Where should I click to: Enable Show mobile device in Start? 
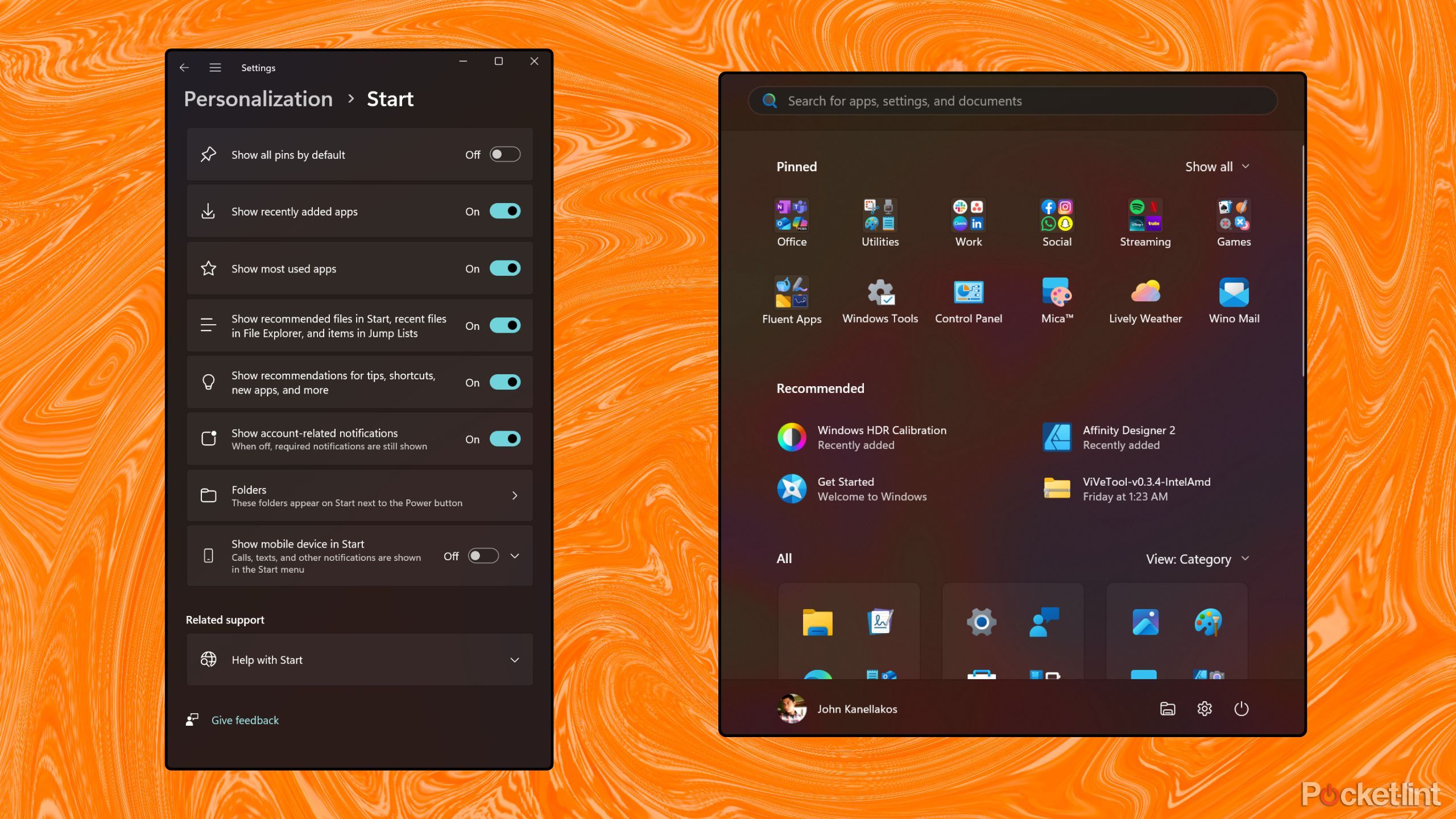tap(483, 556)
